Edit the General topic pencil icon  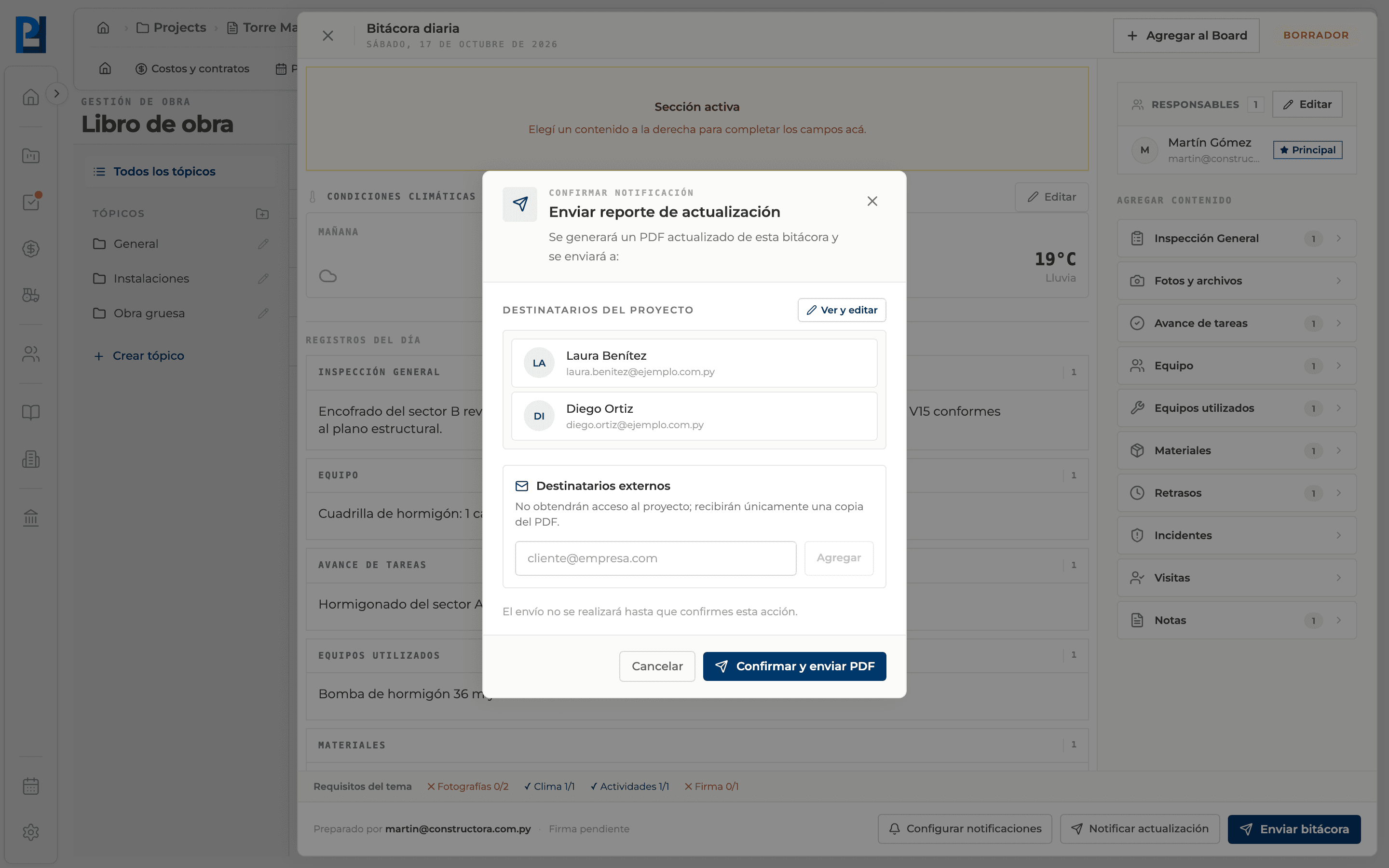pos(263,244)
